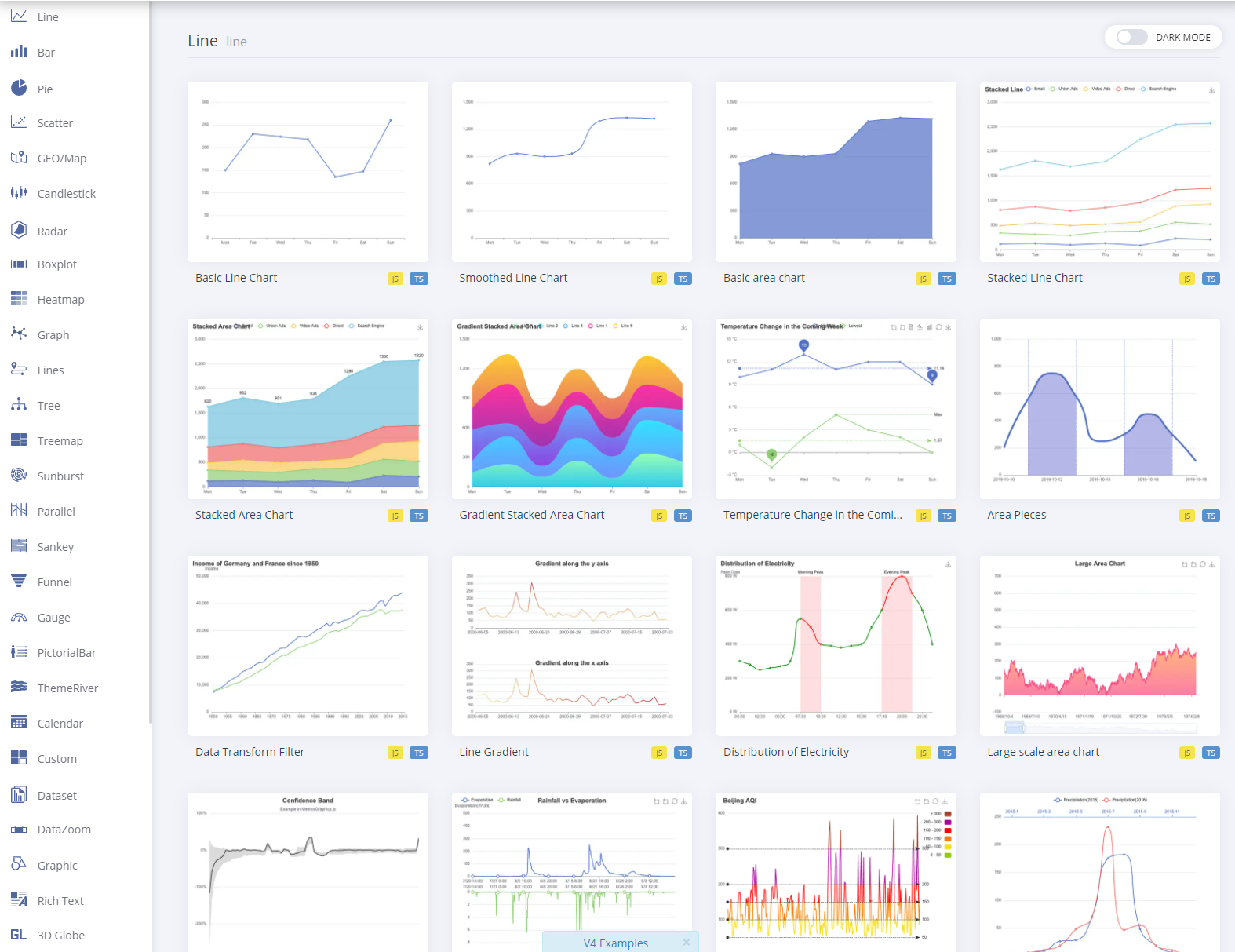
Task: Click the GEO/Map icon in sidebar
Action: click(19, 158)
